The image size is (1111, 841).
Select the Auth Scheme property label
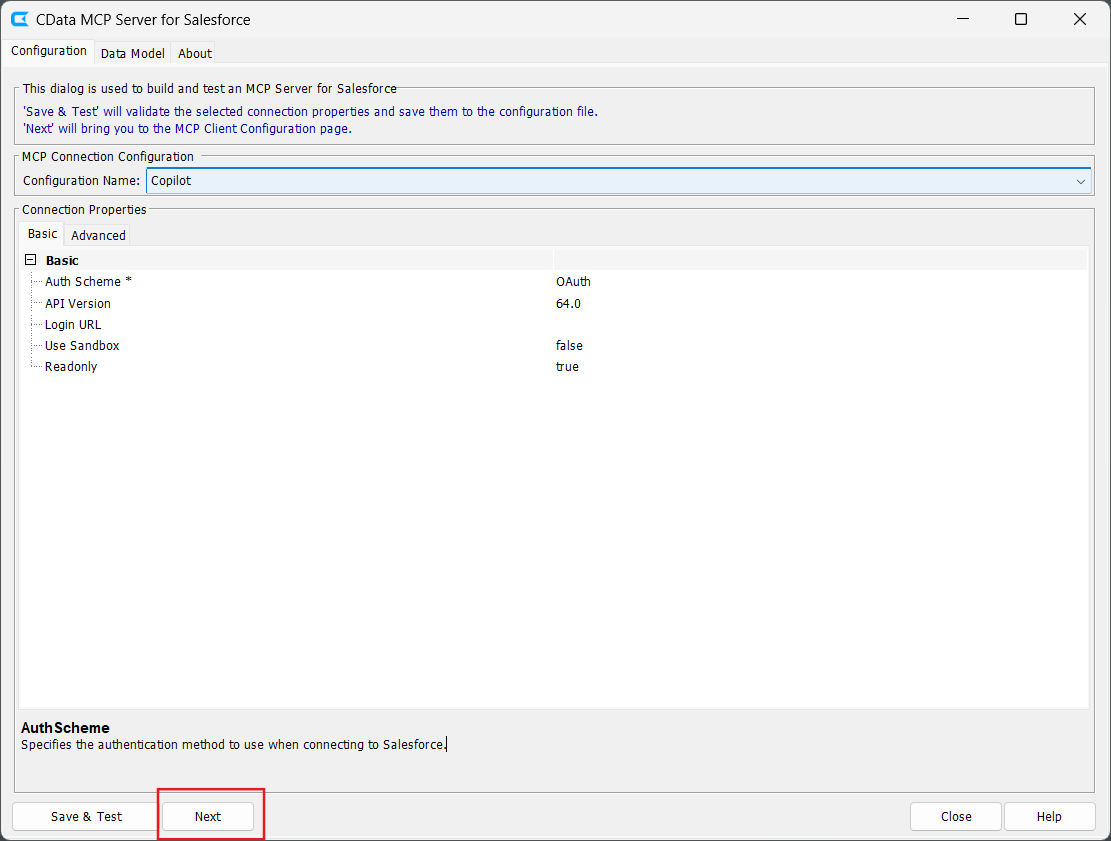coord(88,282)
